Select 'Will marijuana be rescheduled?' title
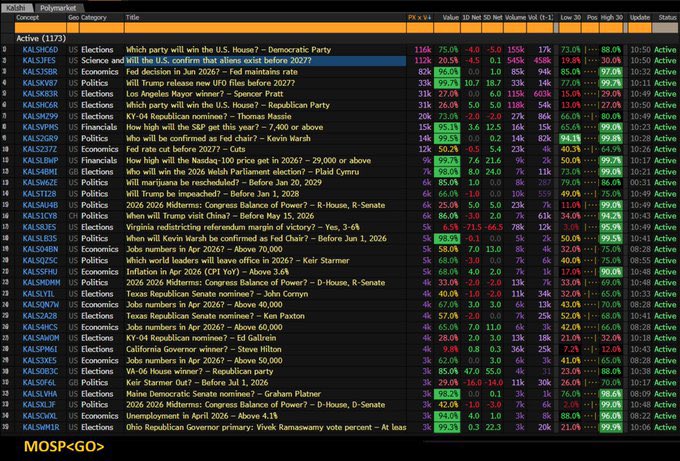Image resolution: width=680 pixels, height=461 pixels. coord(224,183)
